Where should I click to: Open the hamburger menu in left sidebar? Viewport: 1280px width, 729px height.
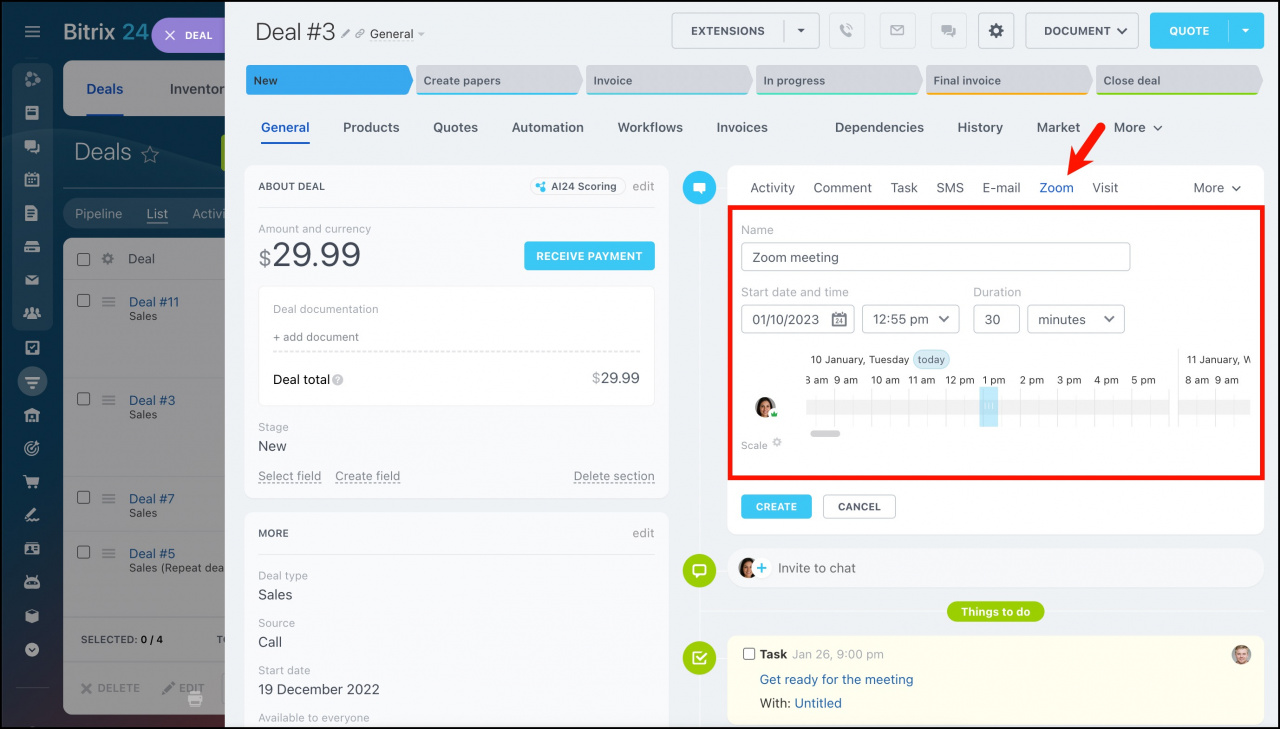tap(32, 32)
